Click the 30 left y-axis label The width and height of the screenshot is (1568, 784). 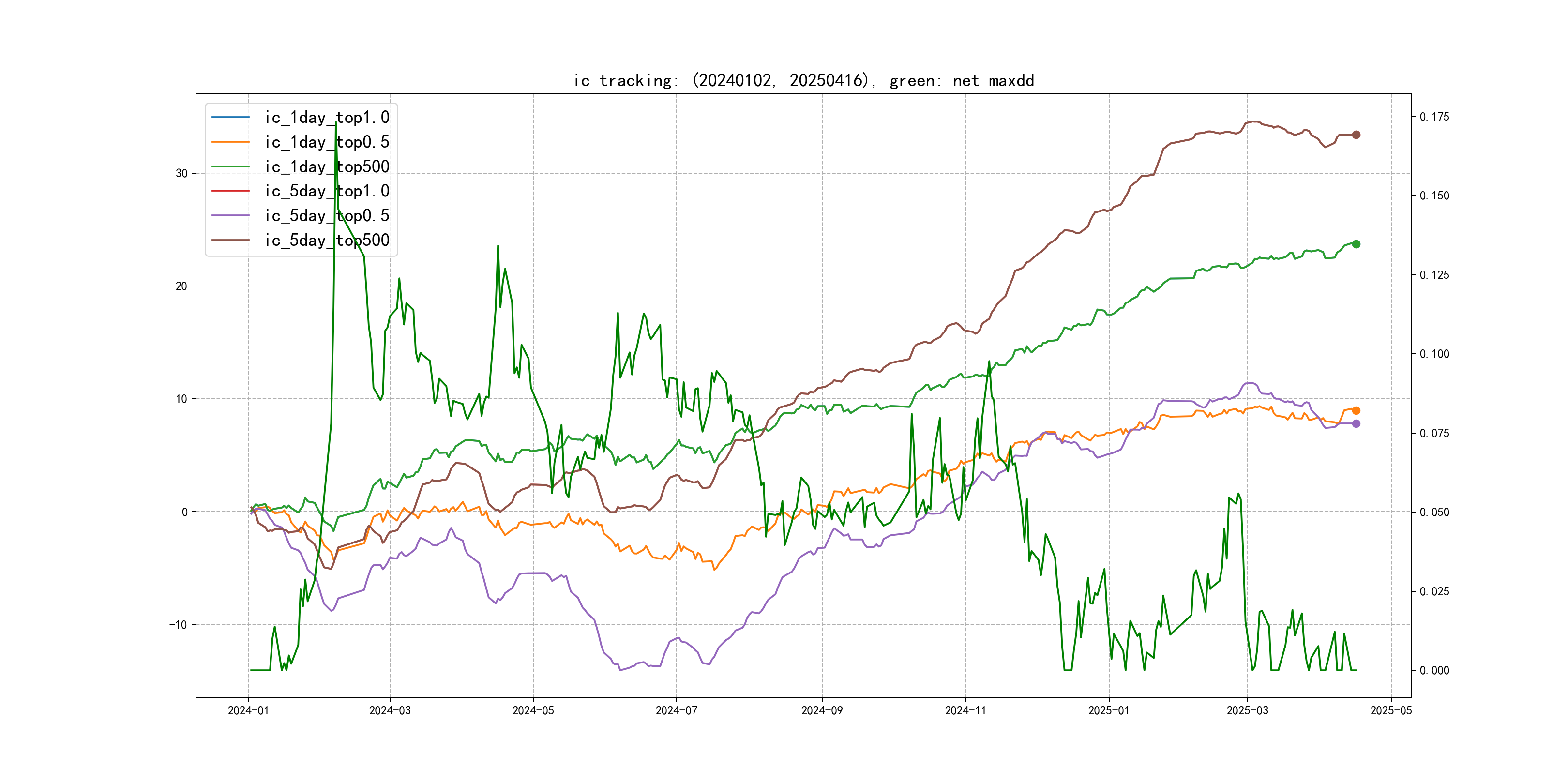[181, 173]
